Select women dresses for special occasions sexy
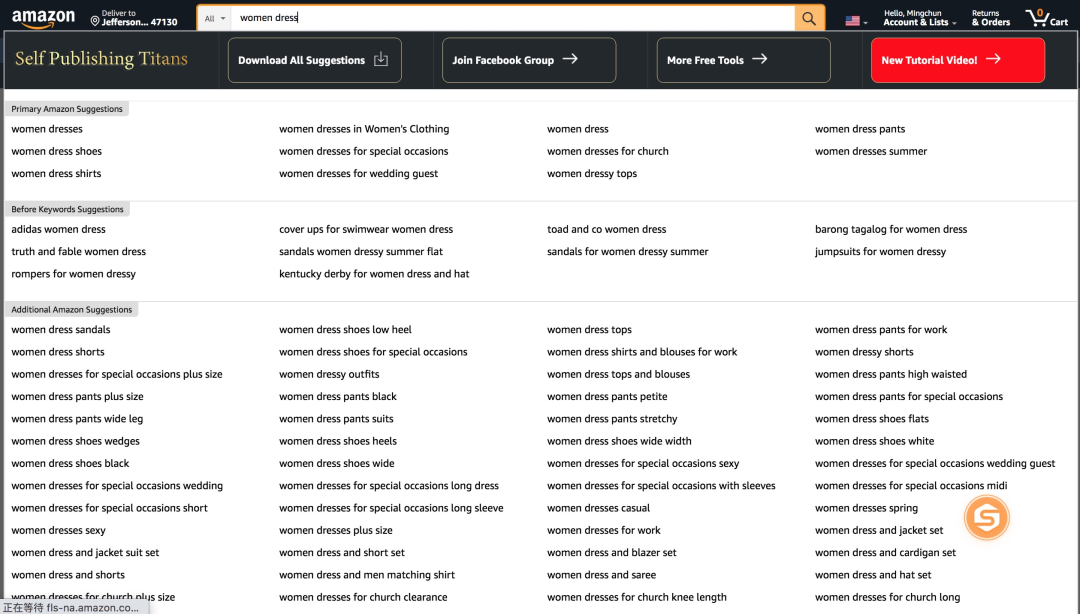This screenshot has height=614, width=1080. [643, 464]
